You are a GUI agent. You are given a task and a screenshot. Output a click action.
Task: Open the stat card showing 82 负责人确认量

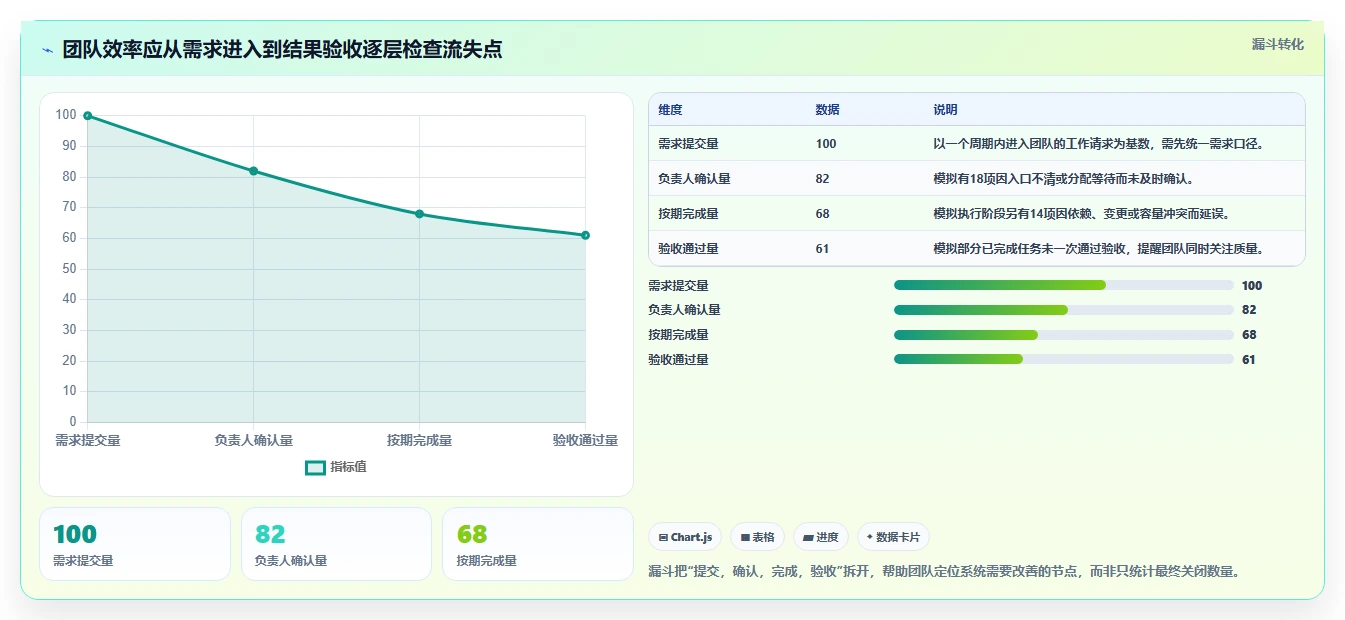(336, 544)
